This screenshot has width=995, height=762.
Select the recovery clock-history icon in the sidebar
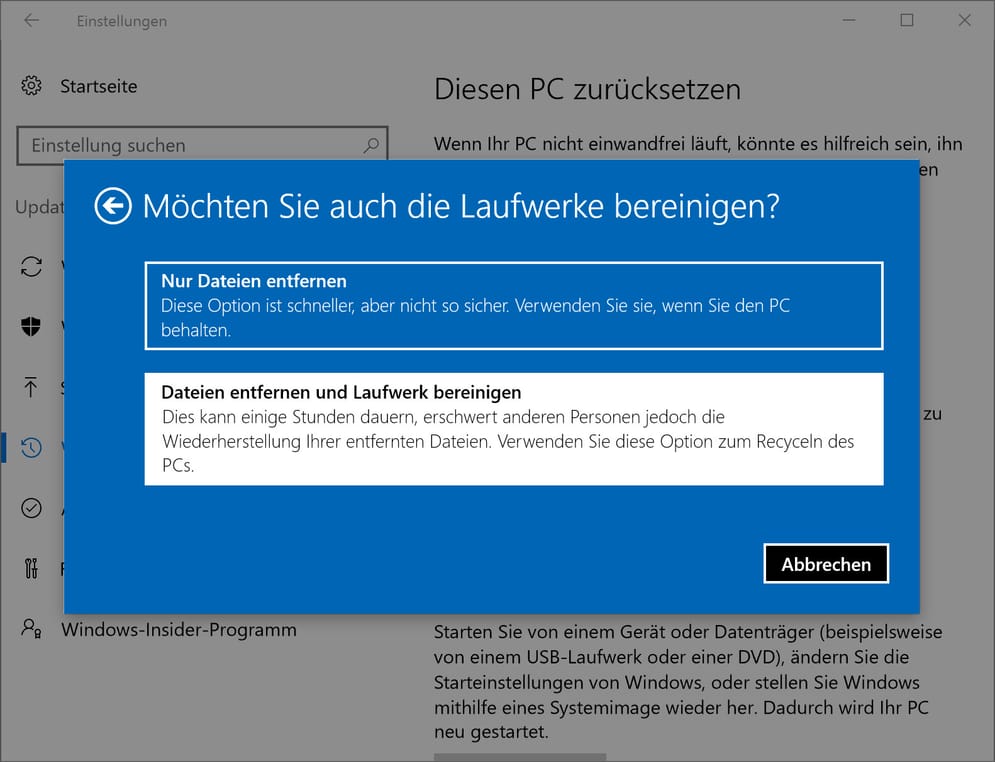[x=32, y=447]
